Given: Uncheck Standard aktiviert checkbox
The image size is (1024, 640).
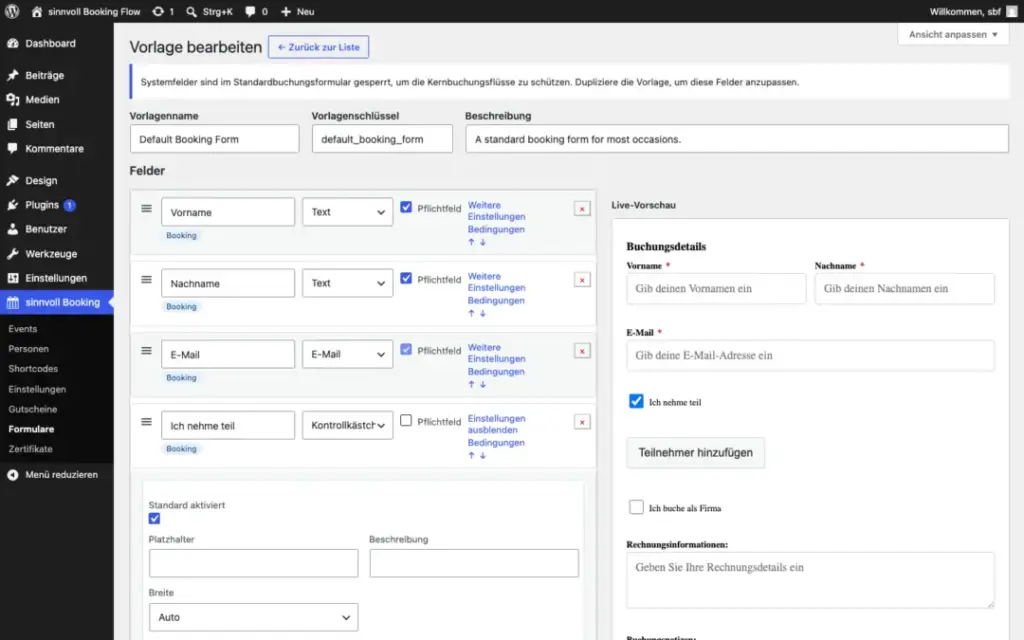Looking at the screenshot, I should (x=154, y=519).
